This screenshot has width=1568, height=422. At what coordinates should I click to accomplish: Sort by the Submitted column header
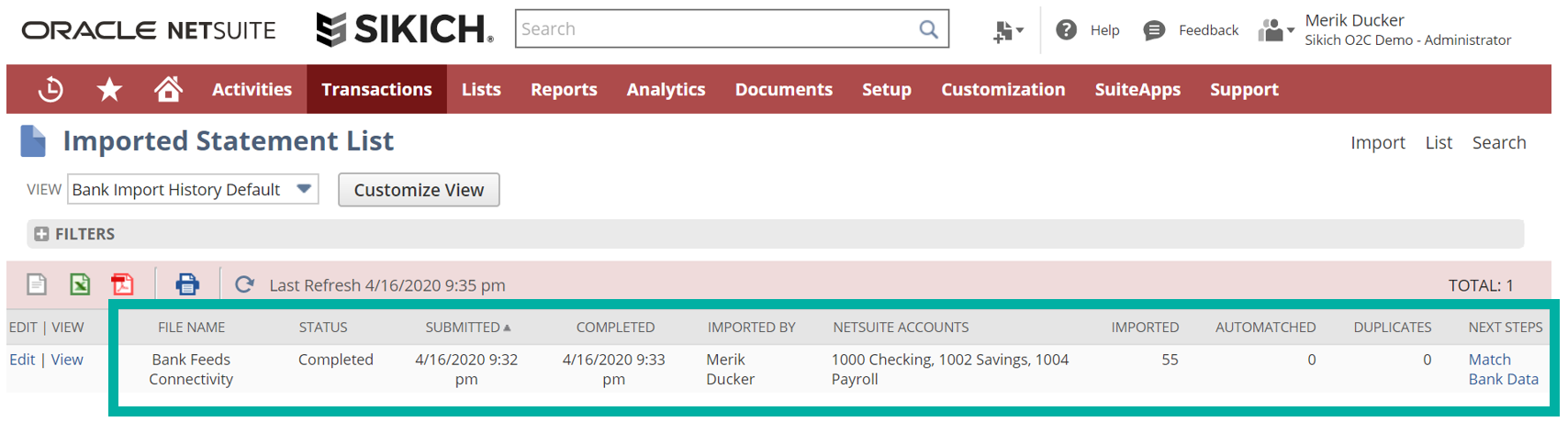463,328
